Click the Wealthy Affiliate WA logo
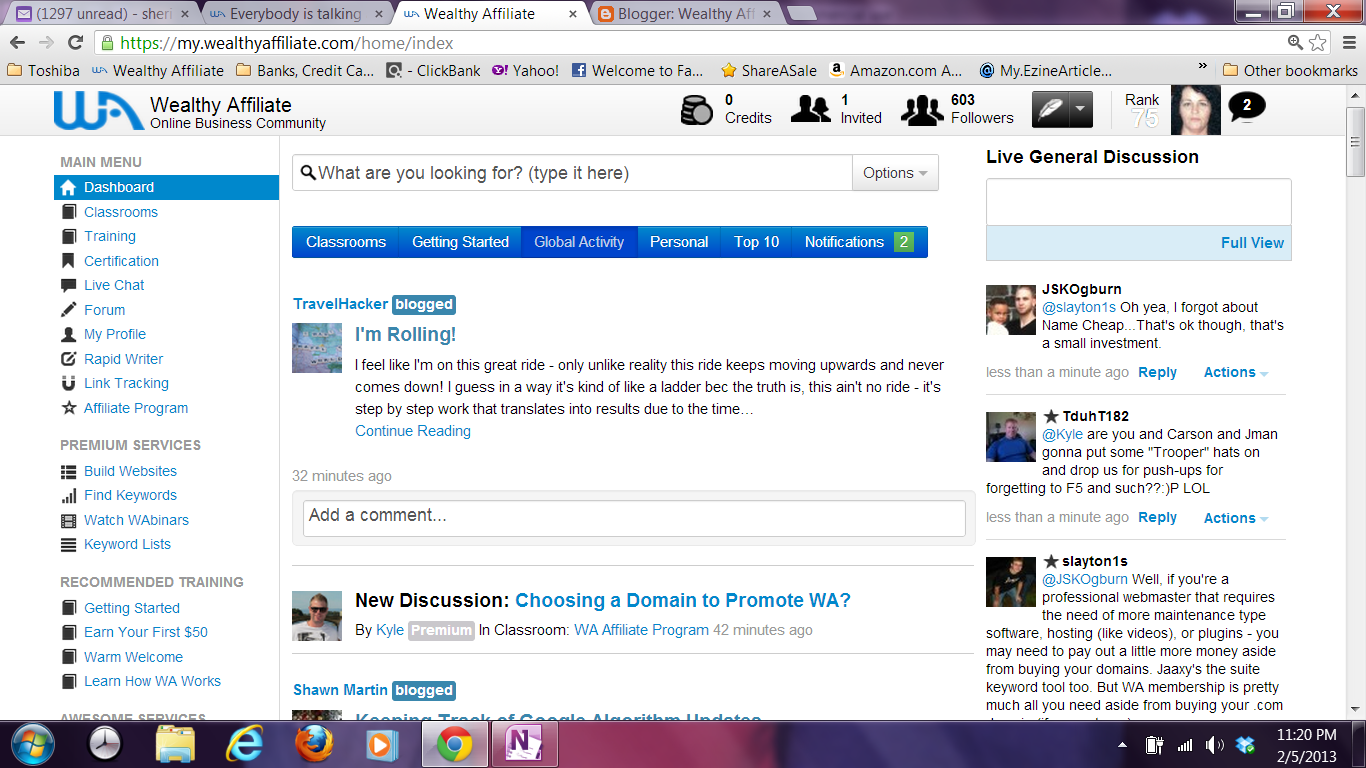 (x=98, y=111)
